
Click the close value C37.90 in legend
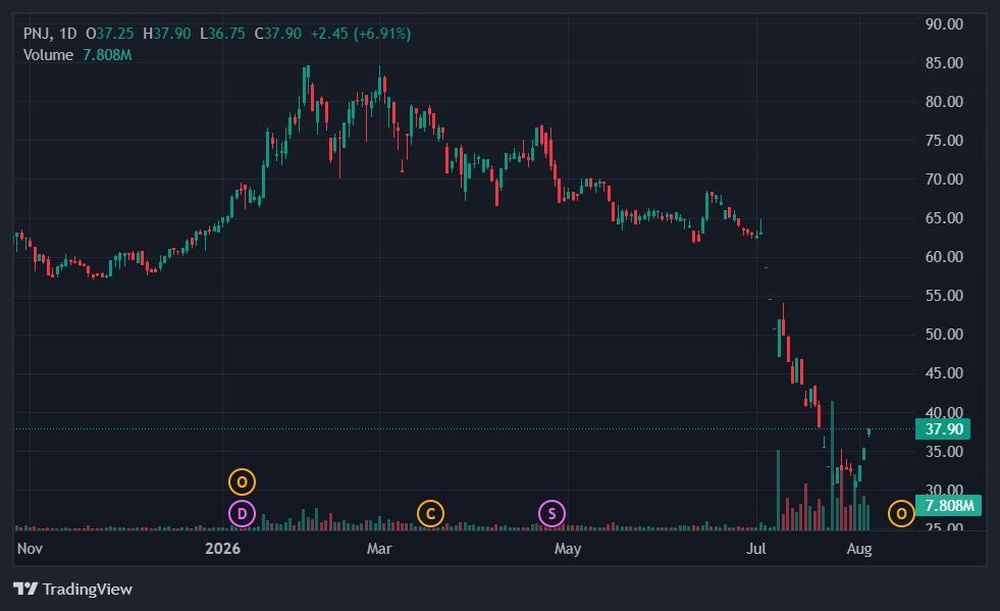click(277, 34)
